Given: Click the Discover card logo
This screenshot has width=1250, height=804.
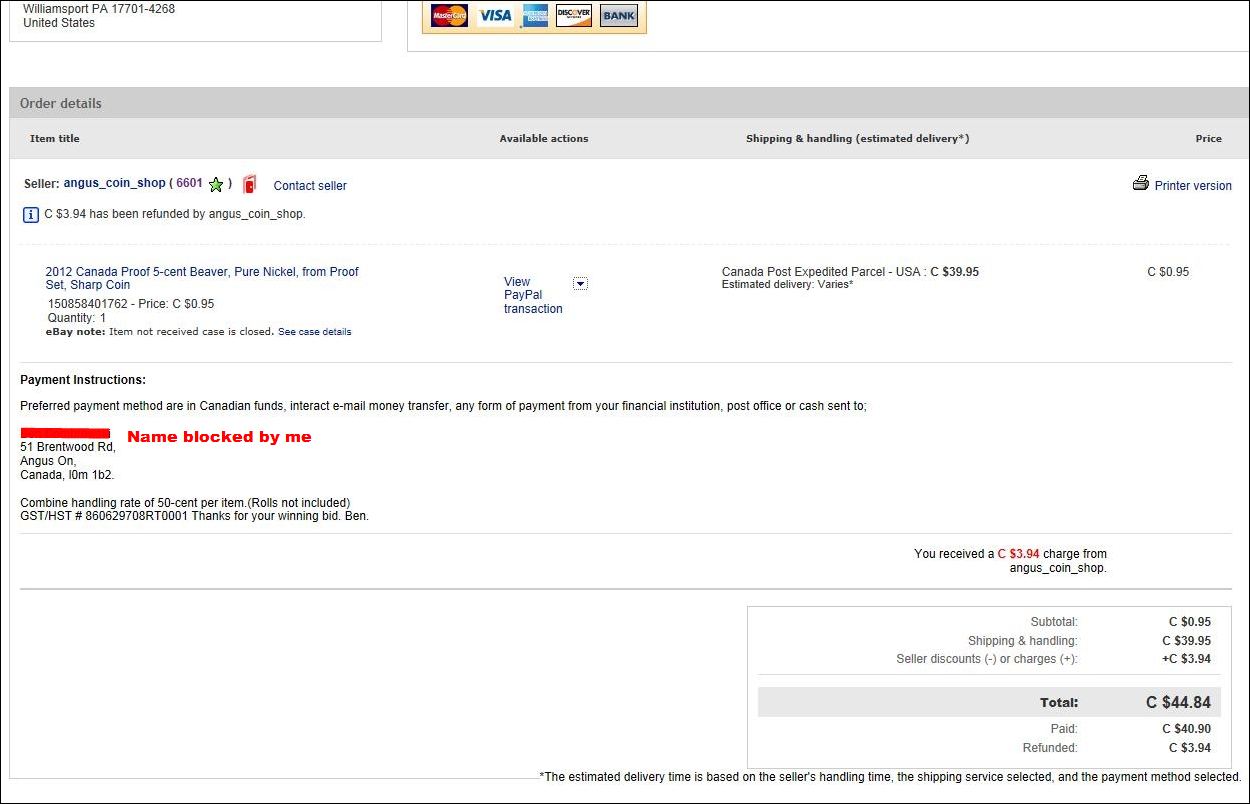Looking at the screenshot, I should click(574, 15).
